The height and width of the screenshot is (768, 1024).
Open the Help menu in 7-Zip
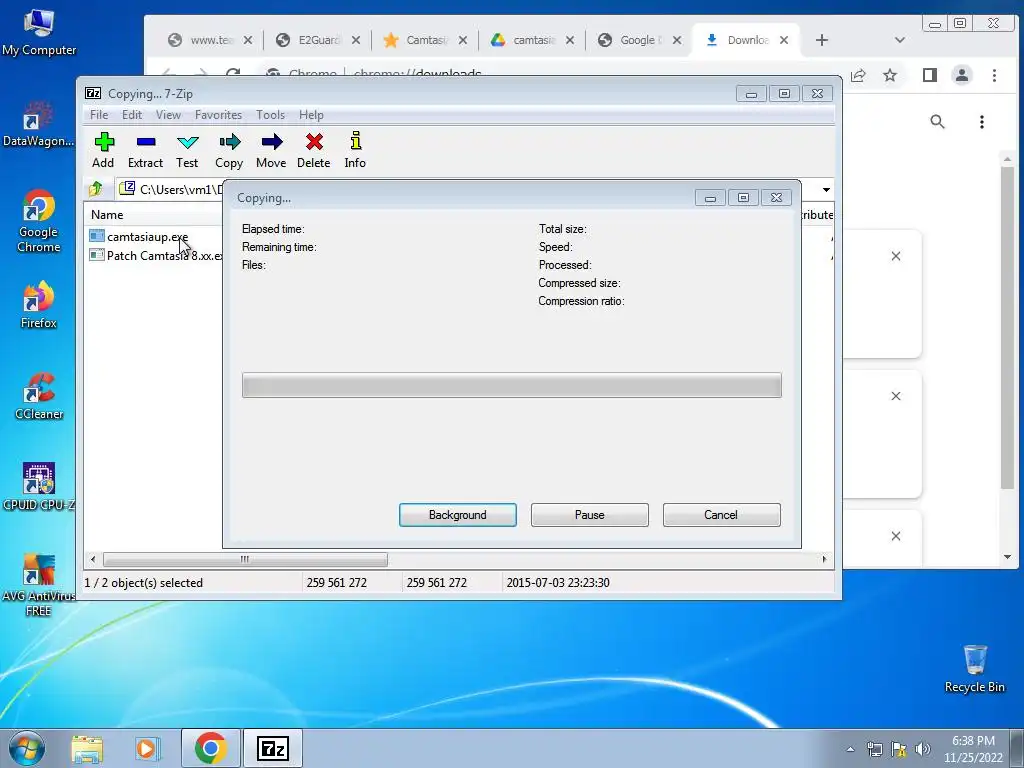[311, 115]
